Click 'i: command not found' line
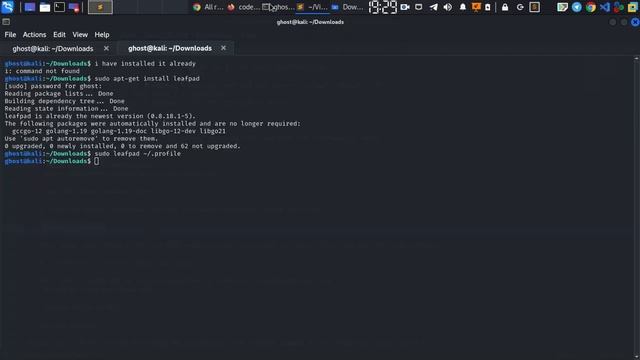The image size is (640, 360). click(x=42, y=71)
